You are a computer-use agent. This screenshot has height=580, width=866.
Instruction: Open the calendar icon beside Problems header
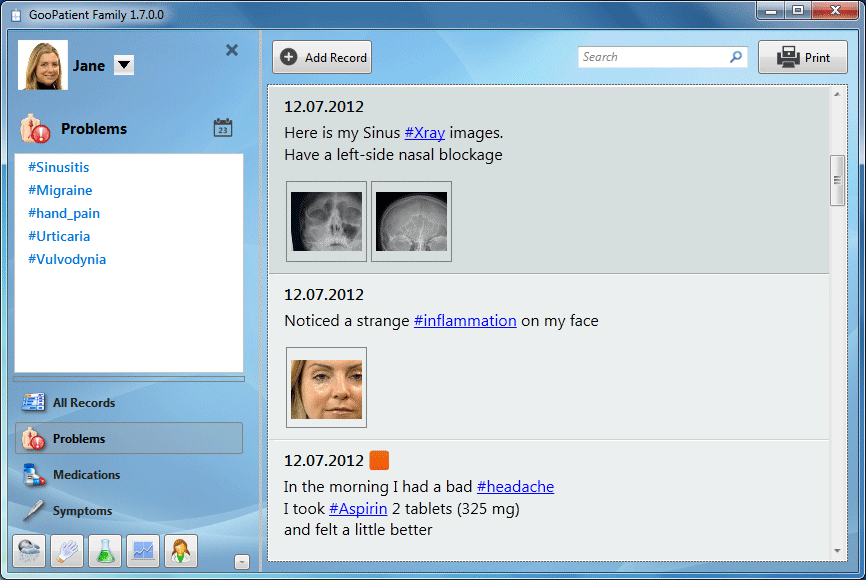click(x=223, y=128)
